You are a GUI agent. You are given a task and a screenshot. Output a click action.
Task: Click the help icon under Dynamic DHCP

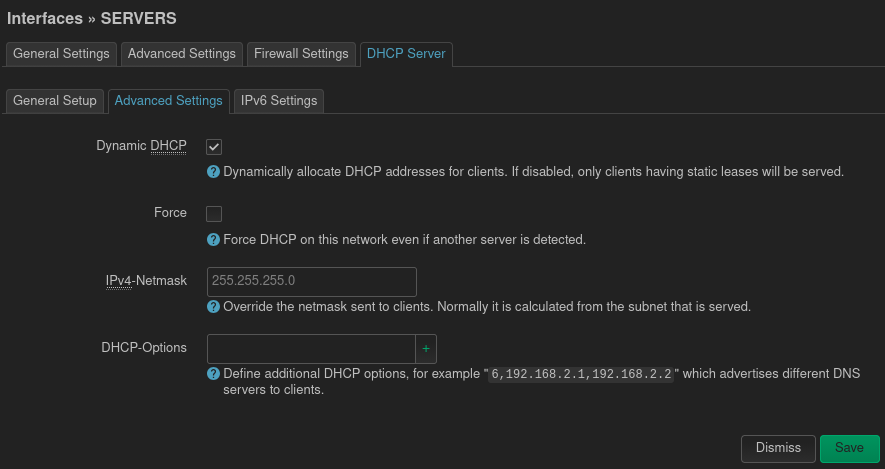213,172
